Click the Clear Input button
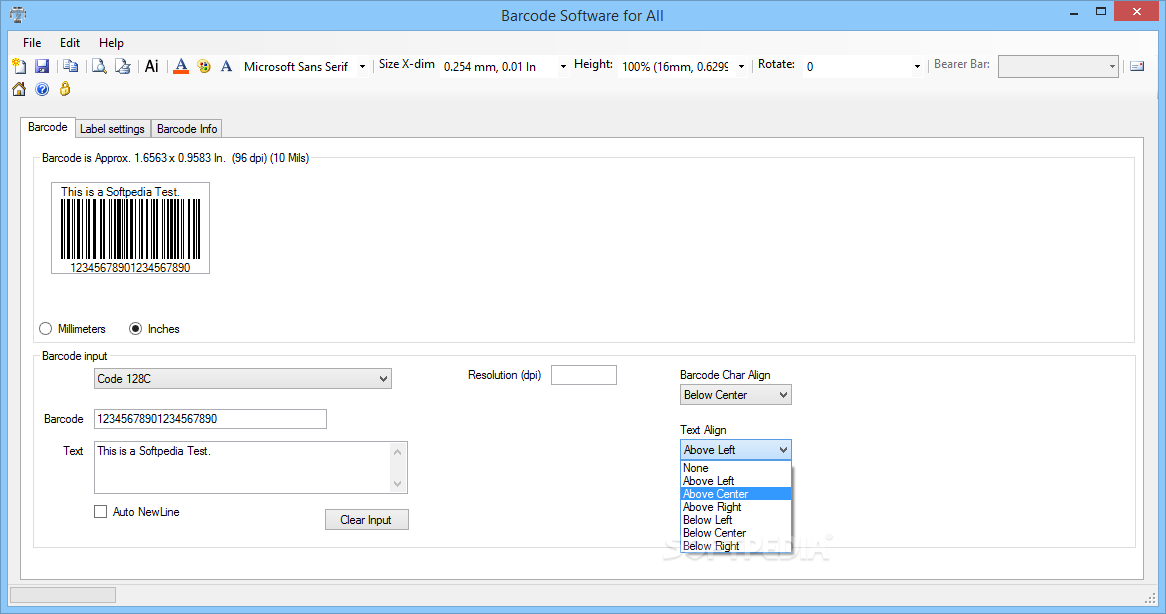The image size is (1166, 614). 367,520
